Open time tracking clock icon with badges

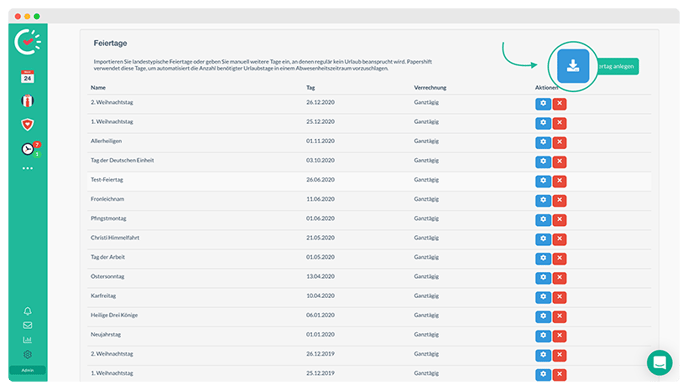click(30, 149)
